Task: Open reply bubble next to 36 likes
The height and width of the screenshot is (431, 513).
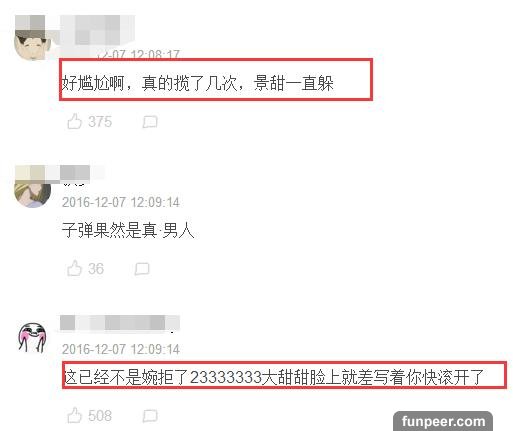Action: tap(142, 269)
